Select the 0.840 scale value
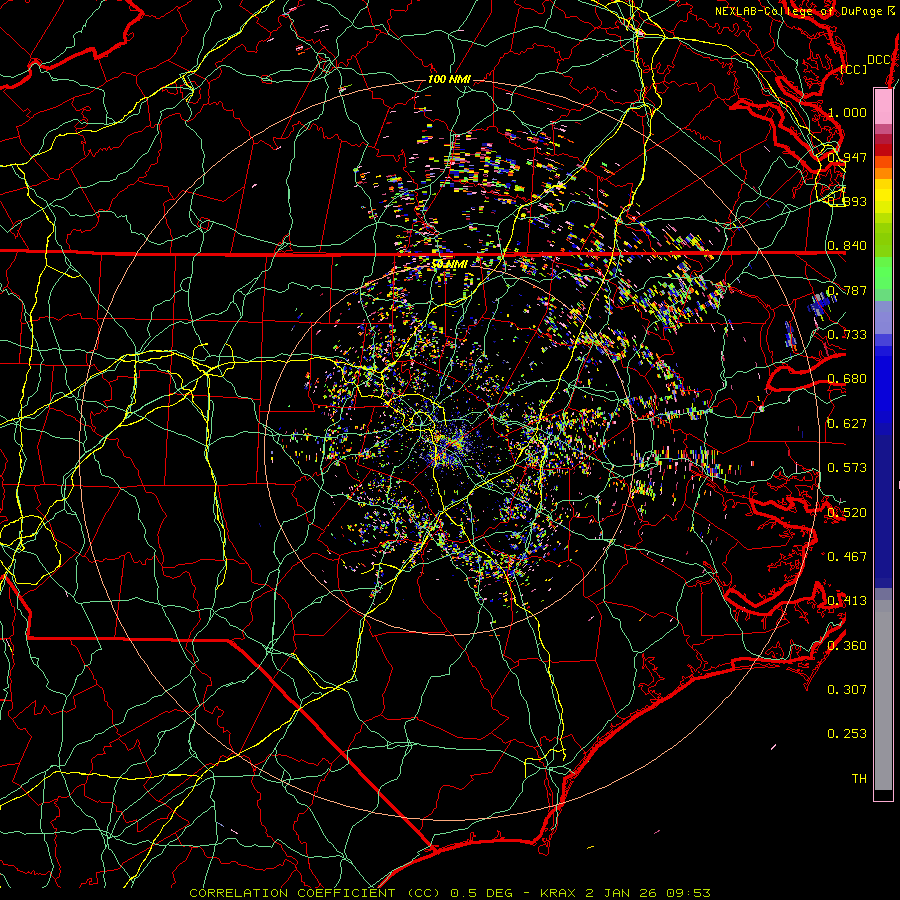Viewport: 900px width, 900px height. coord(847,246)
